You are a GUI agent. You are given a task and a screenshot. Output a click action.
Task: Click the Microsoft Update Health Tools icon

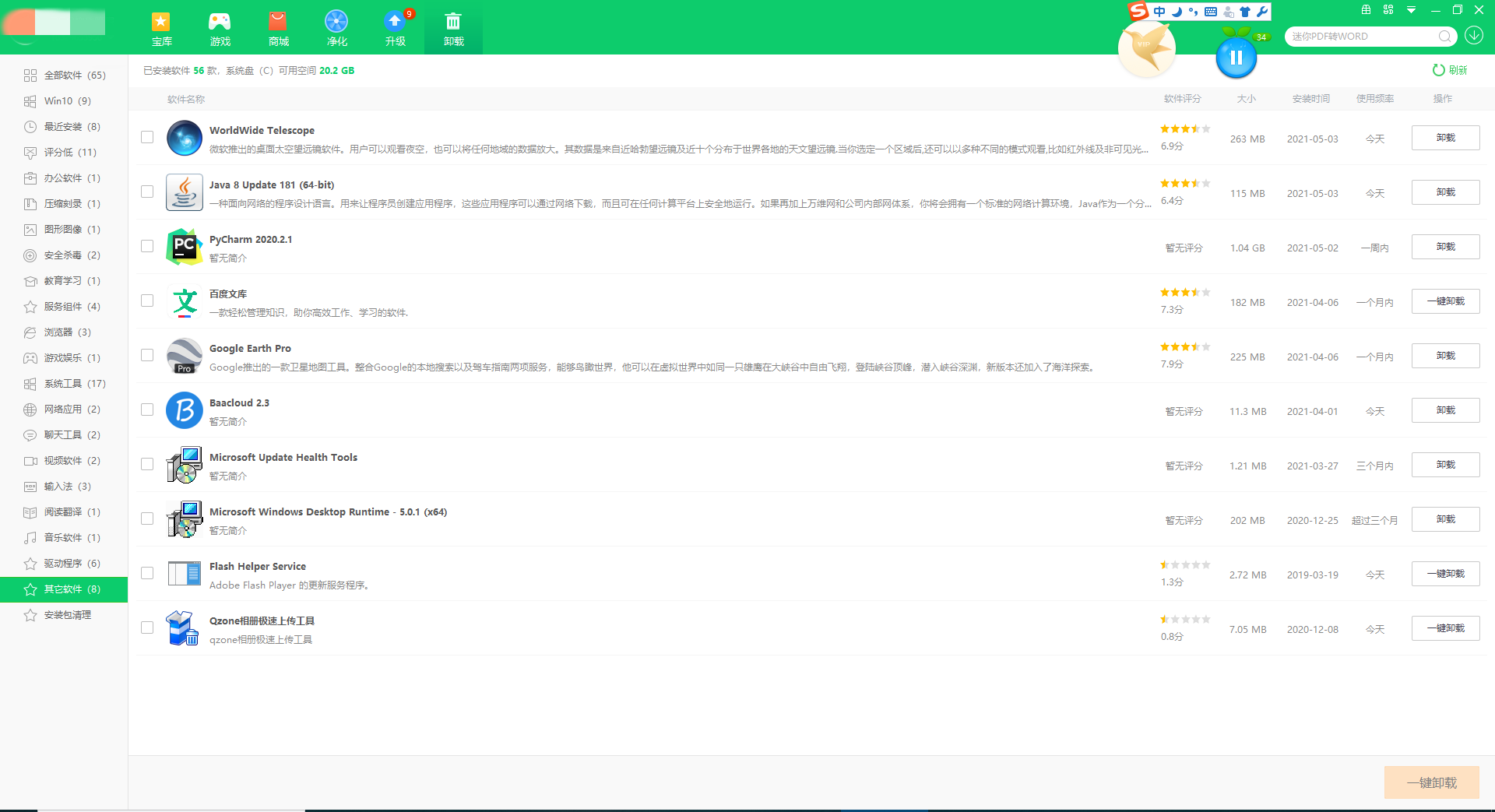pyautogui.click(x=185, y=466)
